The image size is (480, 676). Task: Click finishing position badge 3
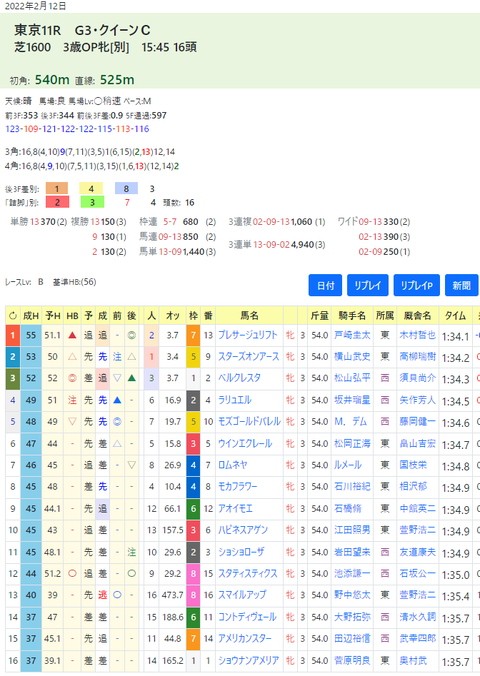13,378
